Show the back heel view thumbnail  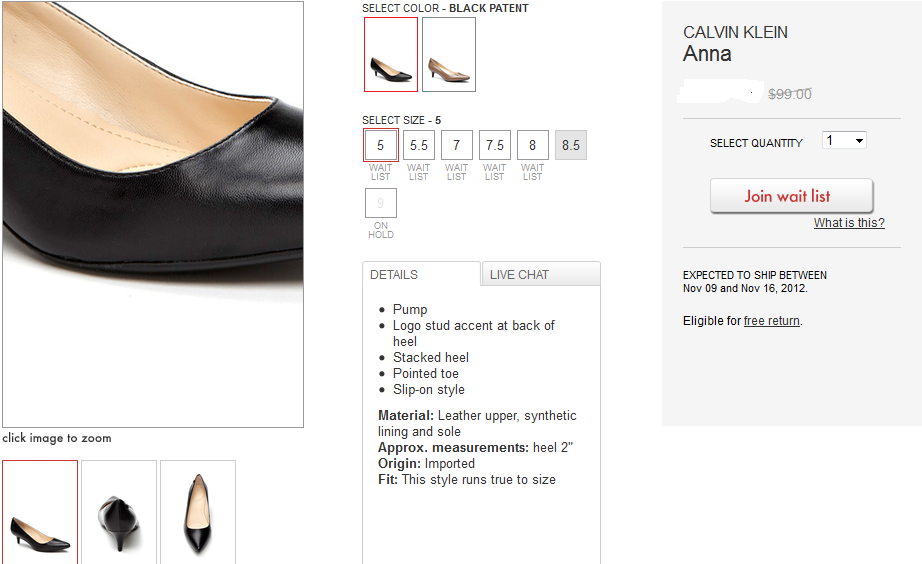[x=119, y=512]
